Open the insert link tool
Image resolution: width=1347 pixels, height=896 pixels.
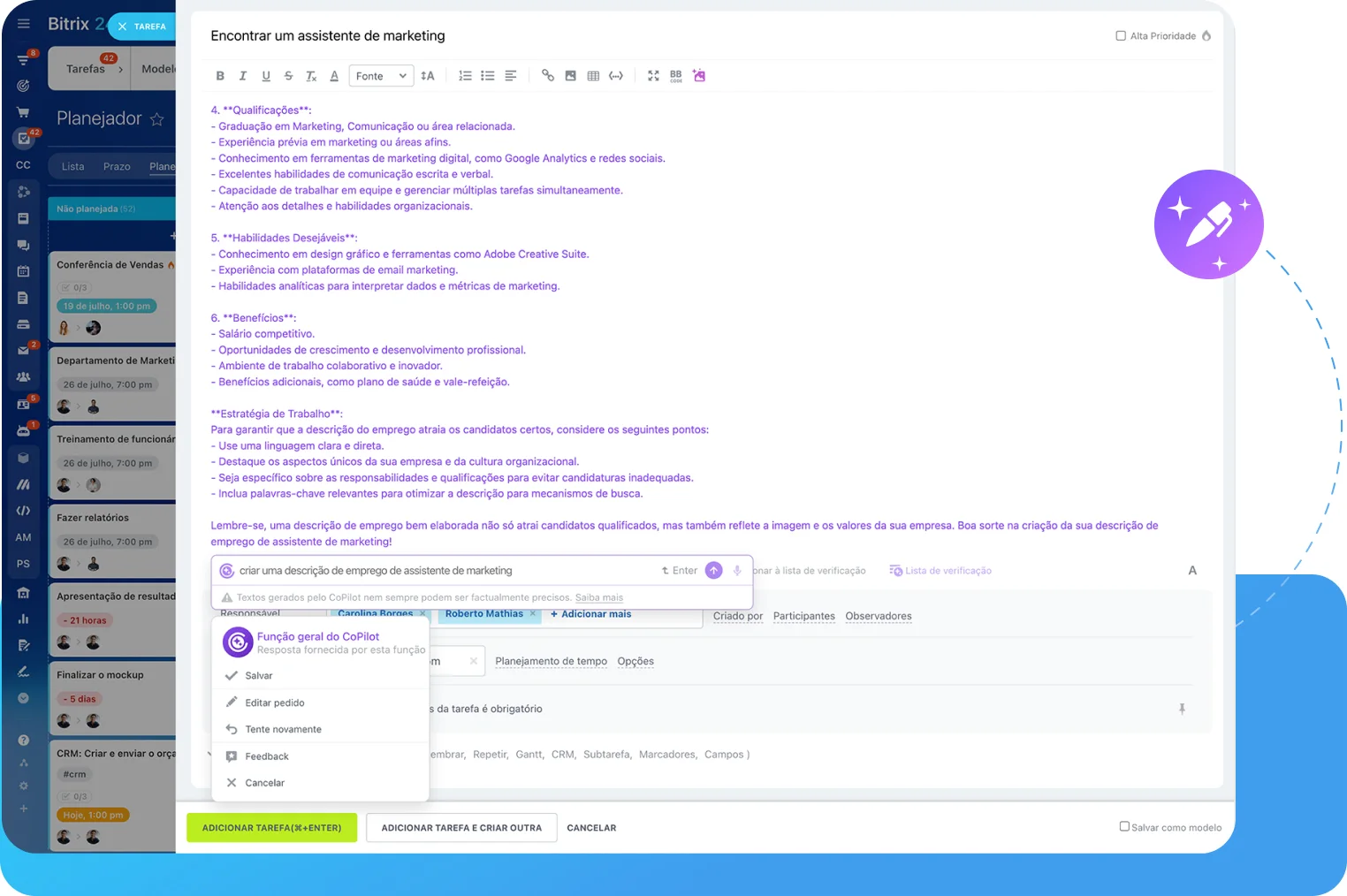pos(547,75)
